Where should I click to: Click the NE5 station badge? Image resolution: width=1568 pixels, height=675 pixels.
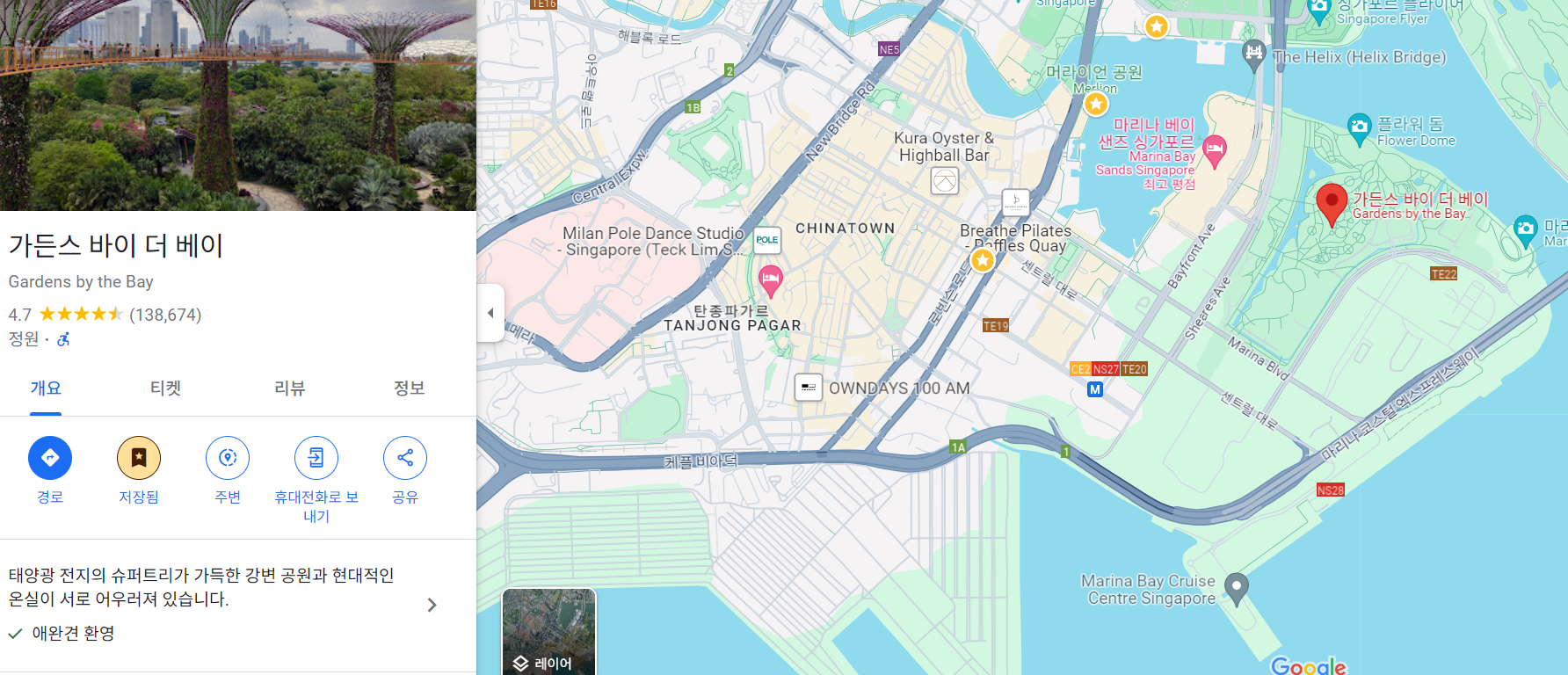[x=889, y=50]
